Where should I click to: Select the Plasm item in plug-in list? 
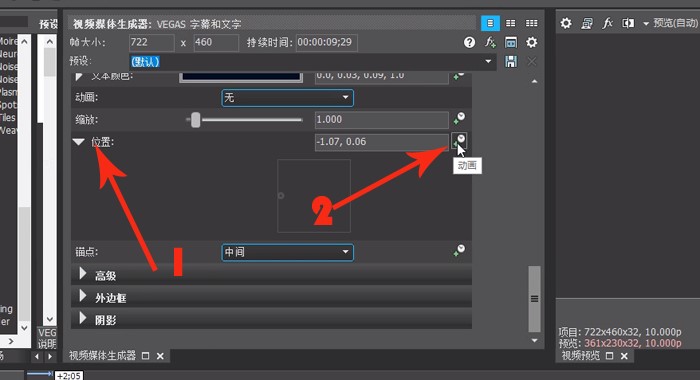point(8,92)
